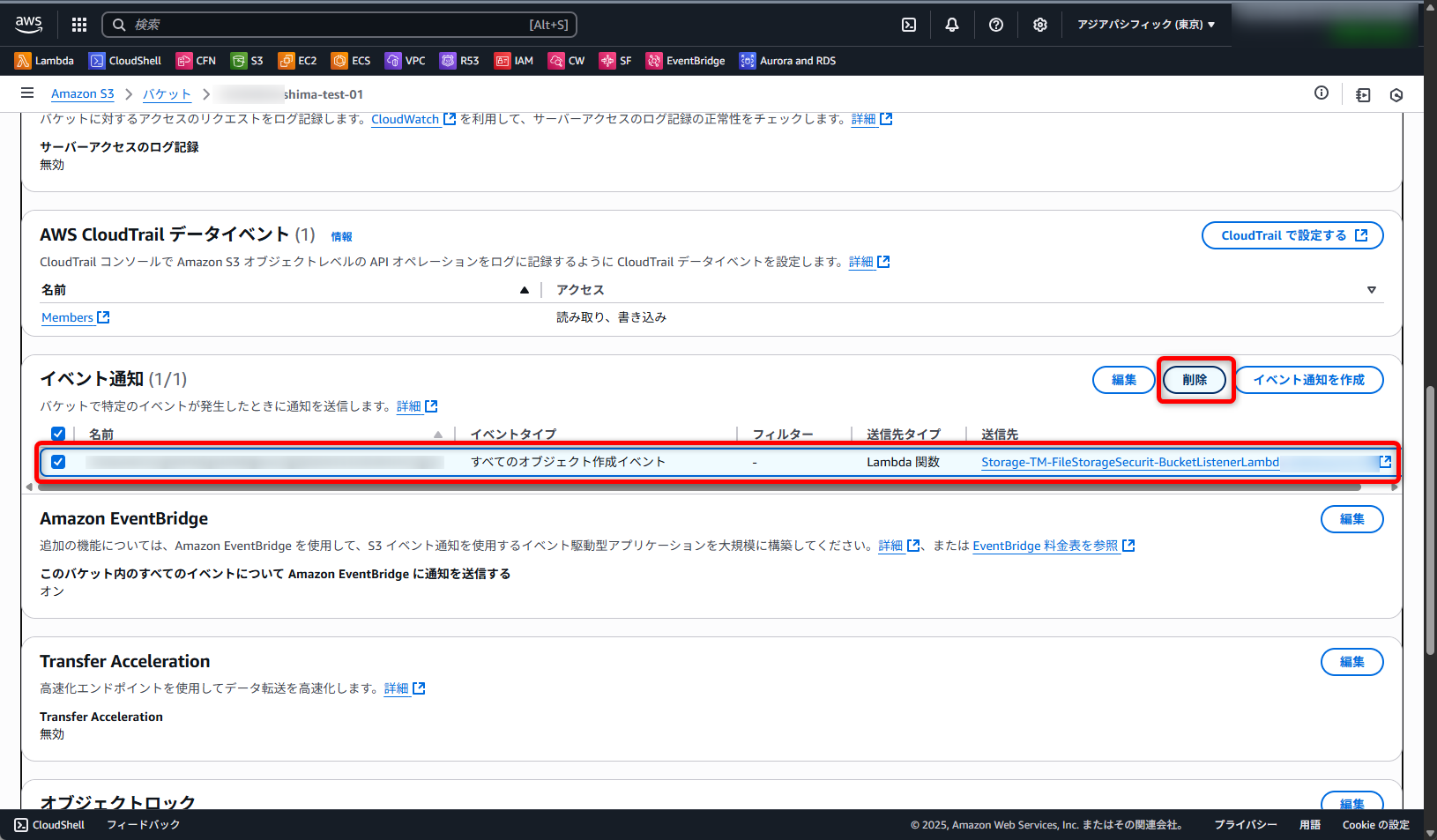The width and height of the screenshot is (1437, 840).
Task: Open SF shortcut in favorites bar
Action: (x=615, y=61)
